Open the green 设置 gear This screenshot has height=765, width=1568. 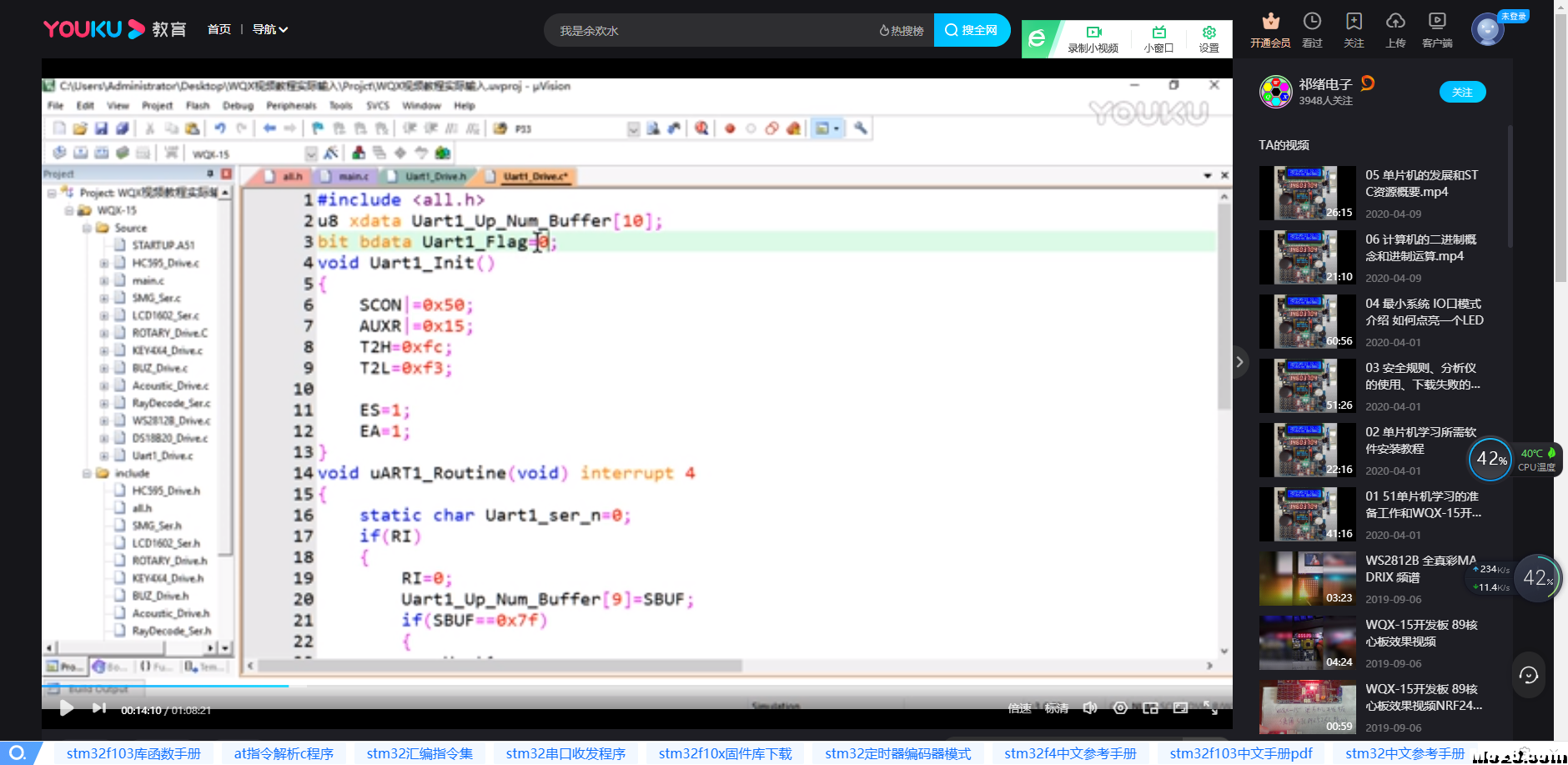point(1209,39)
